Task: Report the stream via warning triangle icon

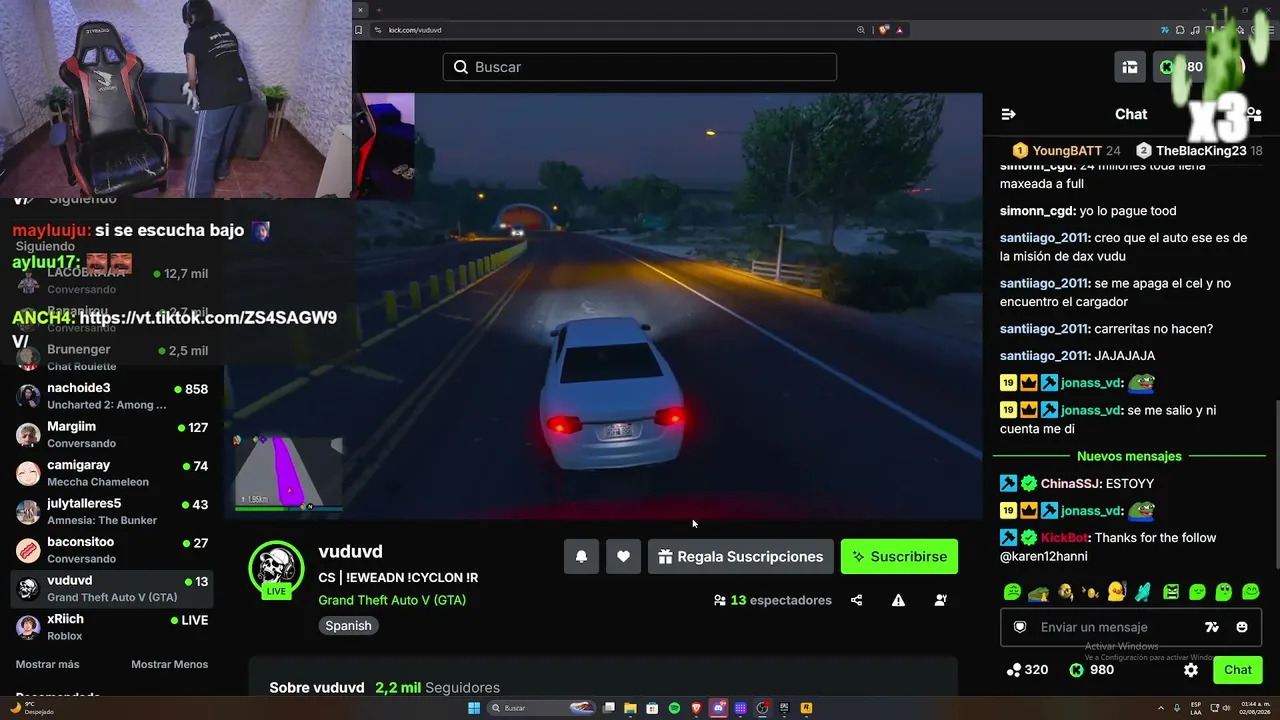Action: click(898, 600)
